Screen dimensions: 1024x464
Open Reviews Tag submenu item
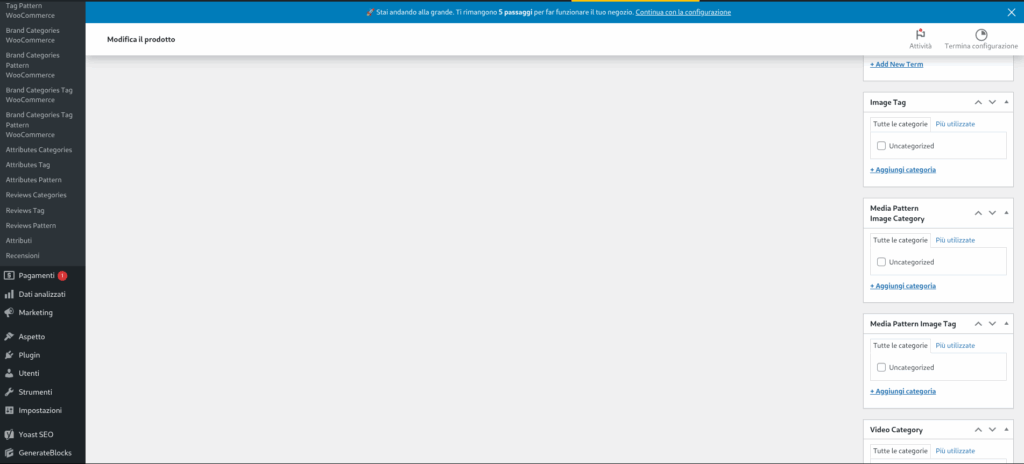coord(25,210)
